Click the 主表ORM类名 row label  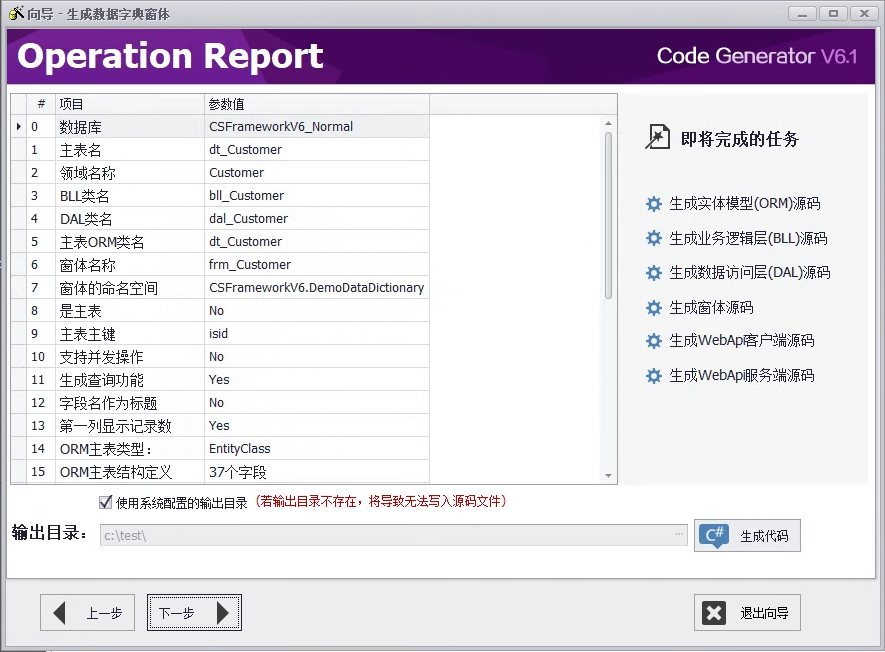[x=102, y=242]
